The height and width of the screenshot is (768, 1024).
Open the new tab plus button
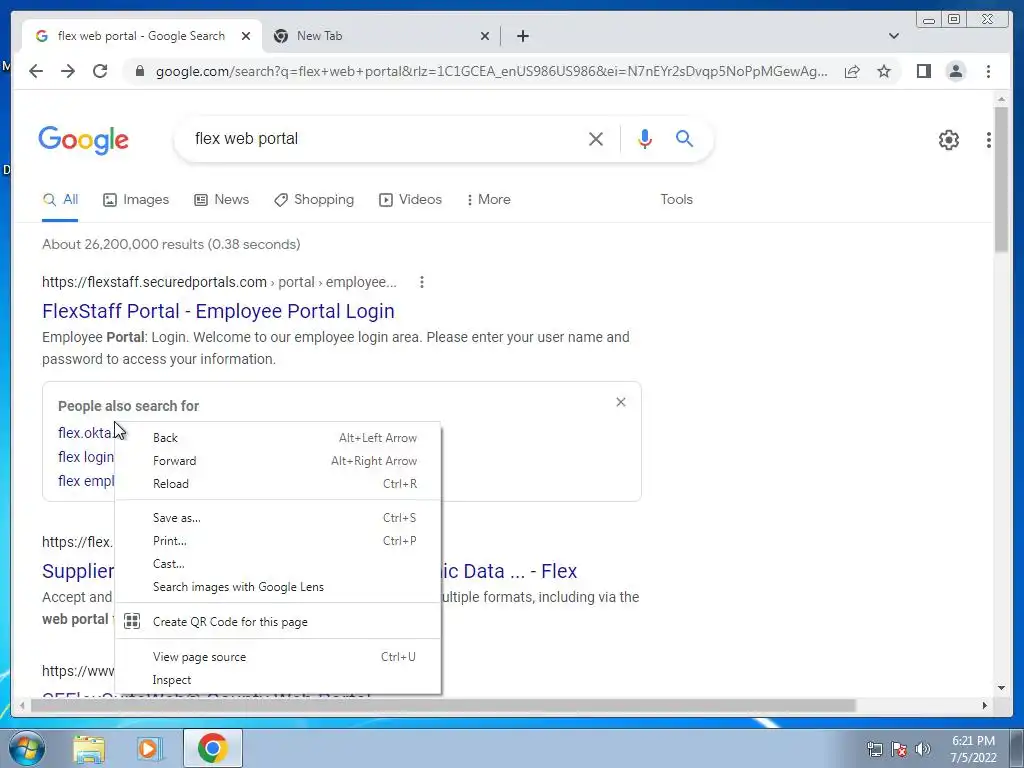[x=522, y=36]
